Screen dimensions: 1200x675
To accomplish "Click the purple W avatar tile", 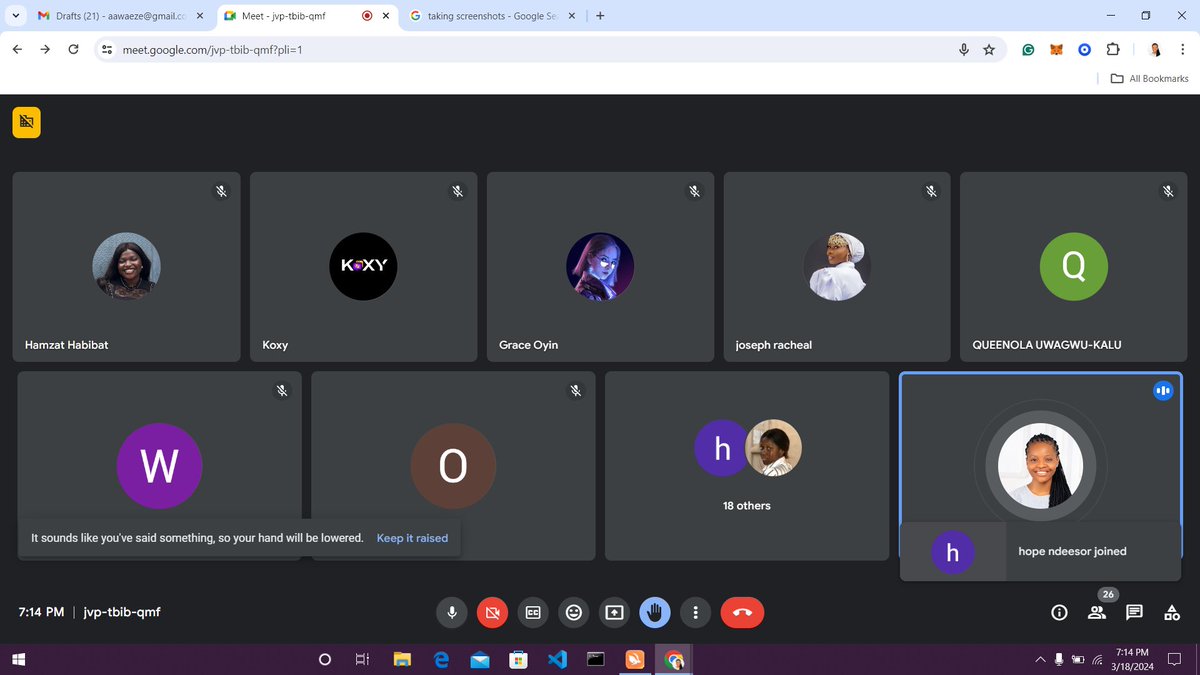I will (x=159, y=466).
